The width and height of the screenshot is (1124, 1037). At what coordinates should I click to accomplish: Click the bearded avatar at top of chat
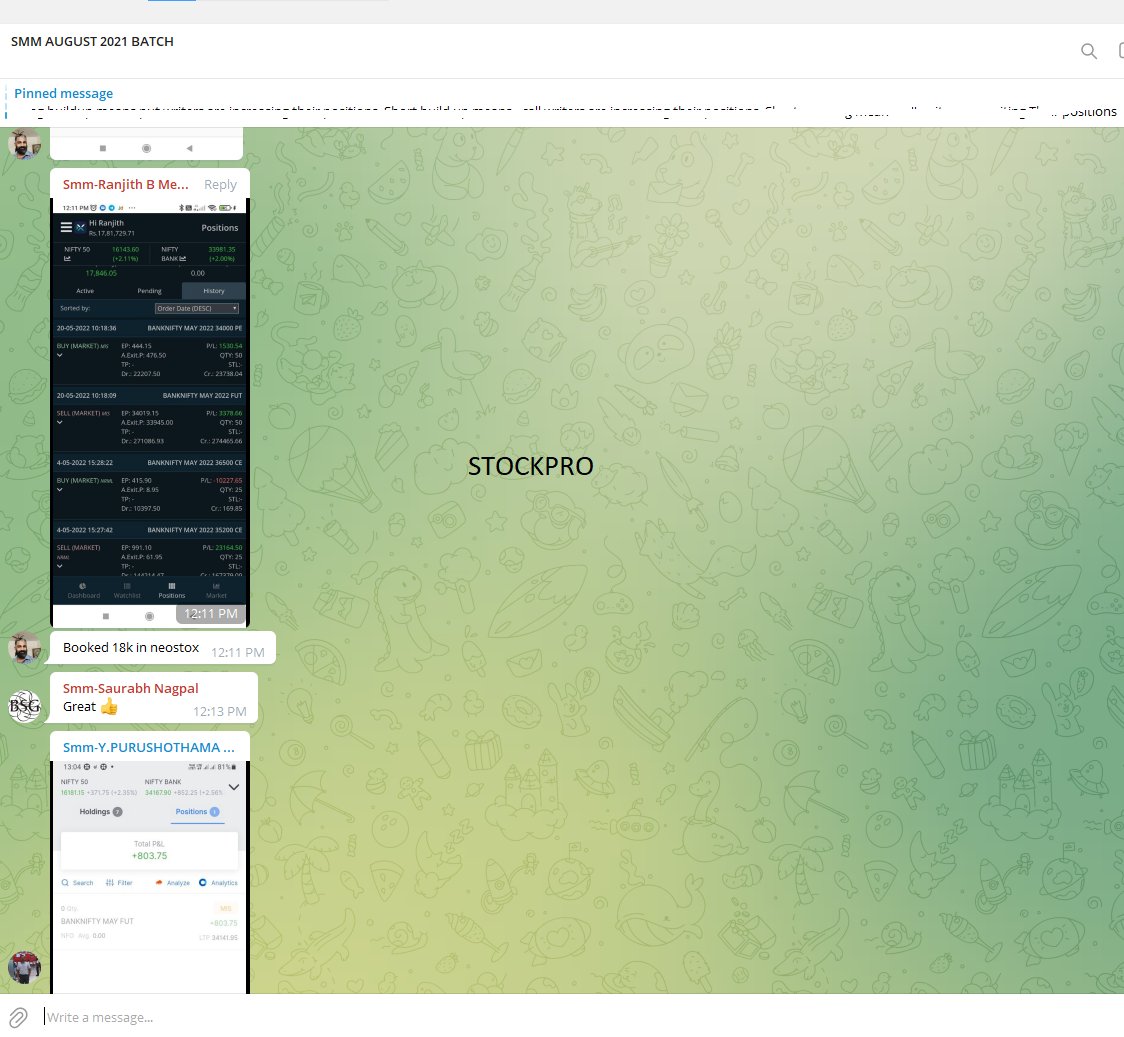[x=24, y=143]
